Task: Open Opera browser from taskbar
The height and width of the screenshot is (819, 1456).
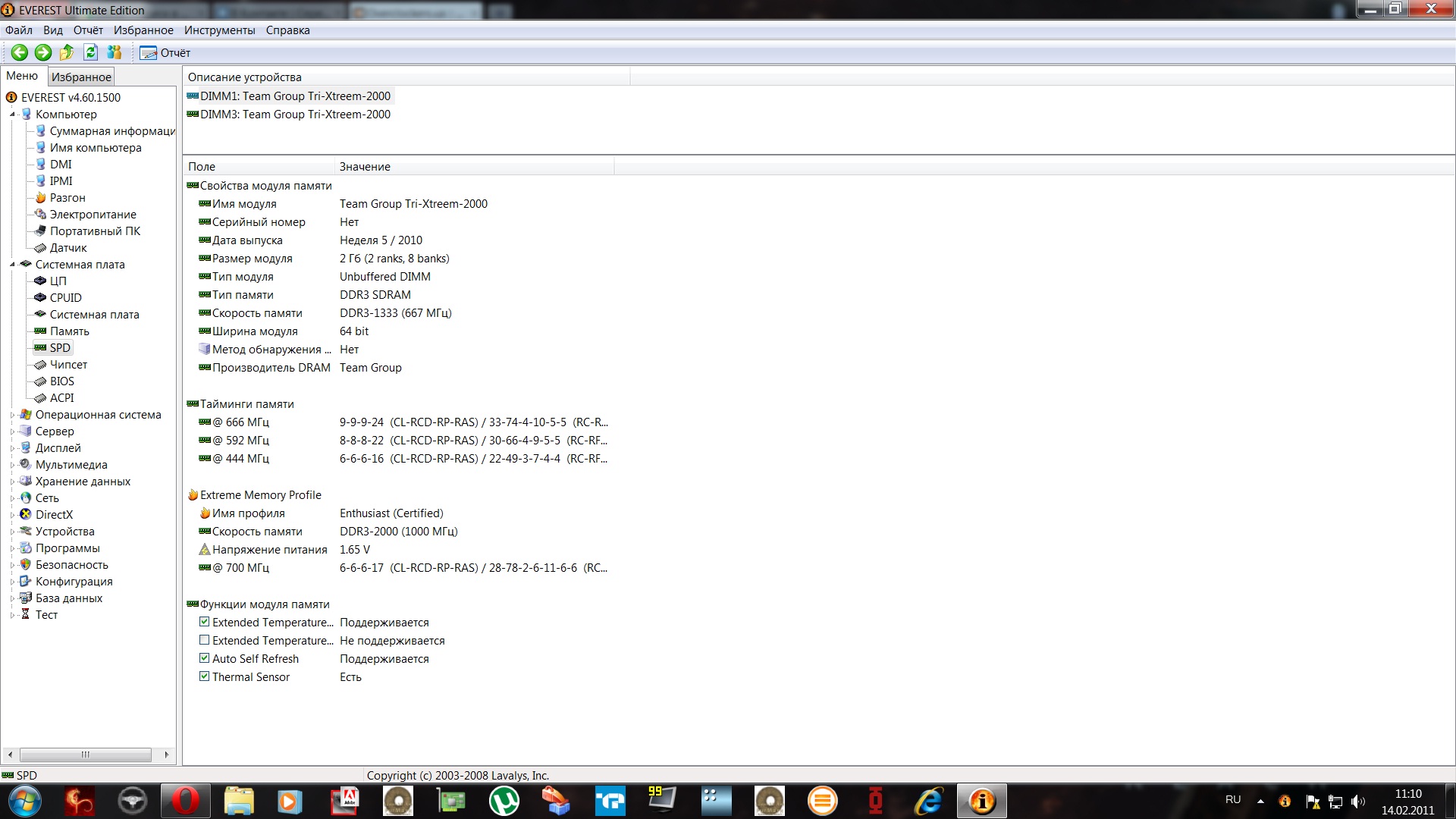Action: (x=185, y=801)
